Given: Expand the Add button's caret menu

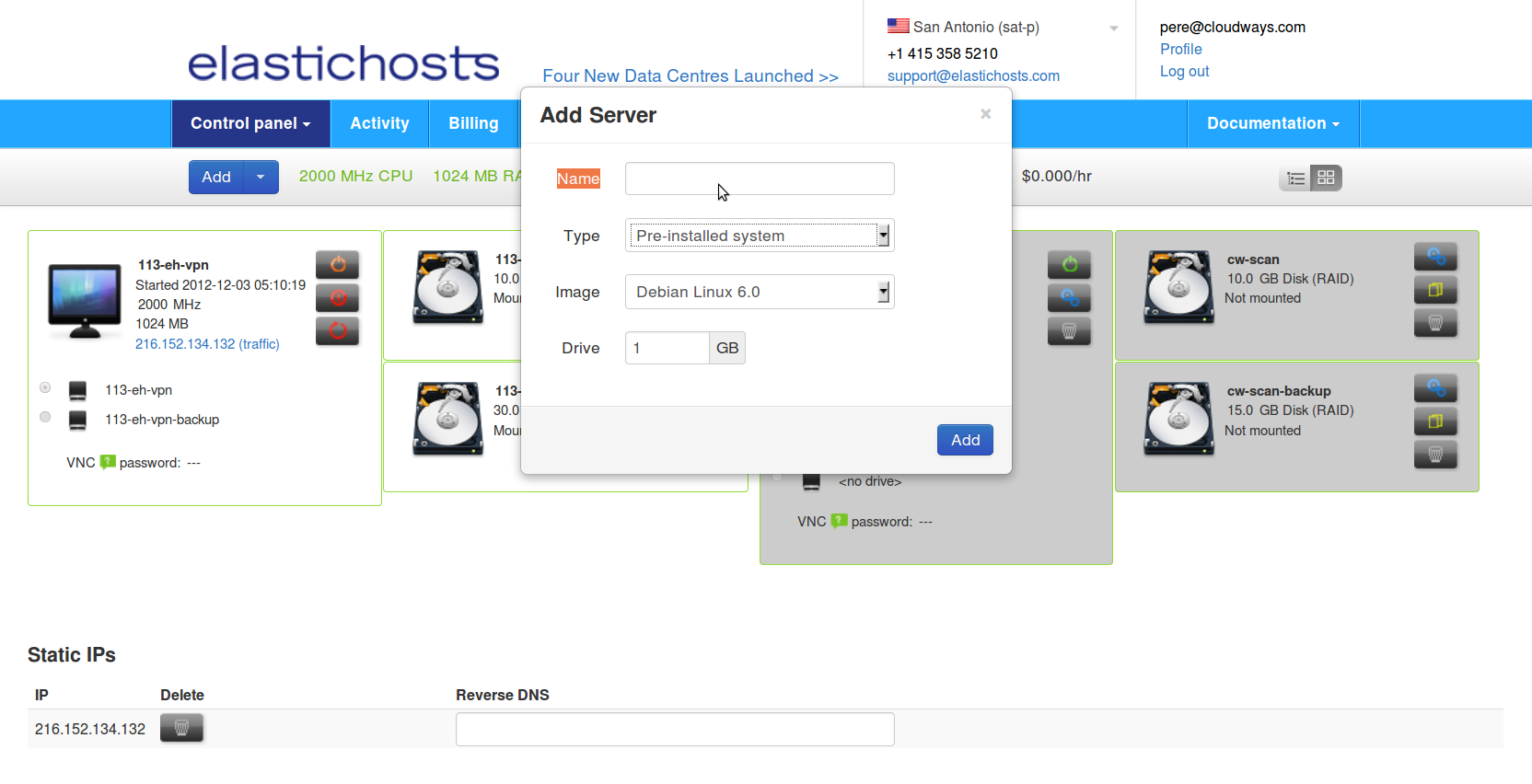Looking at the screenshot, I should click(261, 177).
